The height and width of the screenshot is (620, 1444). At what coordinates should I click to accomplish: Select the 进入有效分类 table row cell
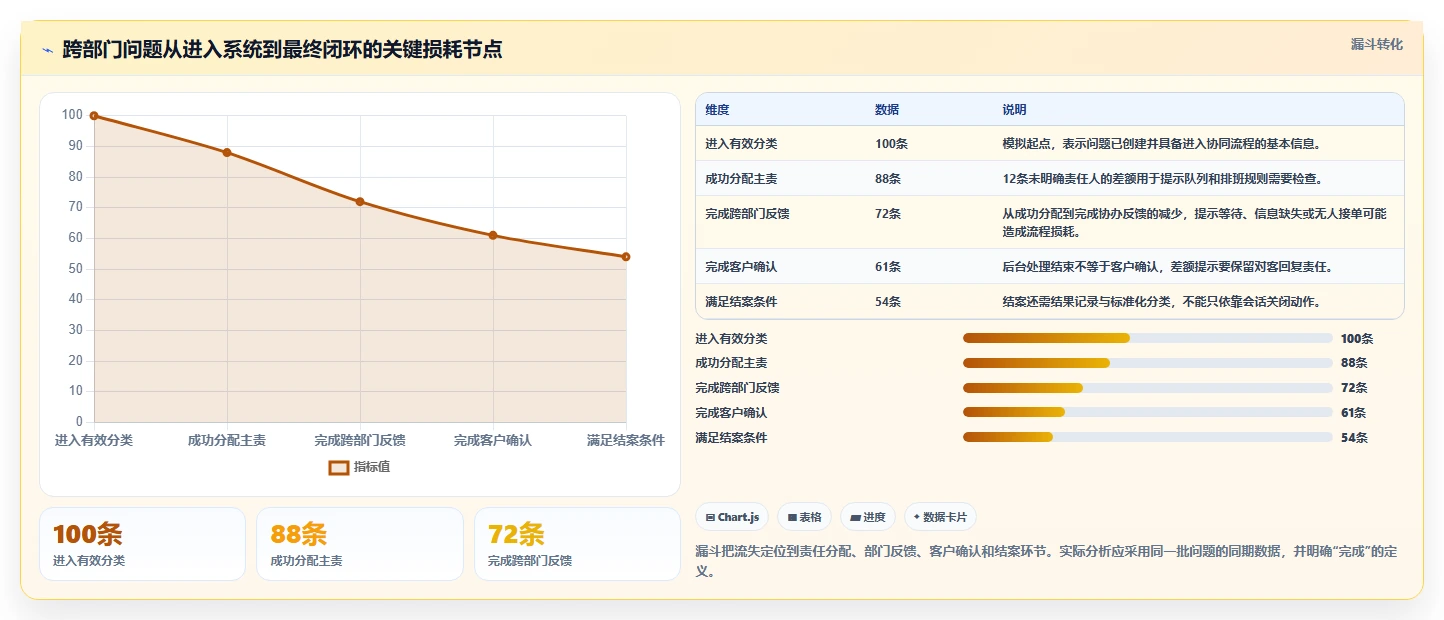pos(741,144)
